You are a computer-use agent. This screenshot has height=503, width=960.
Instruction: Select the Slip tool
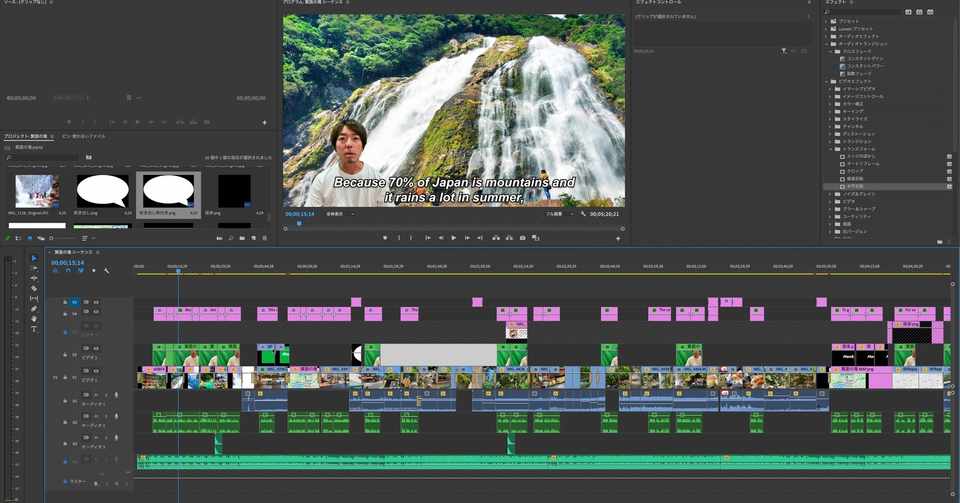point(34,299)
